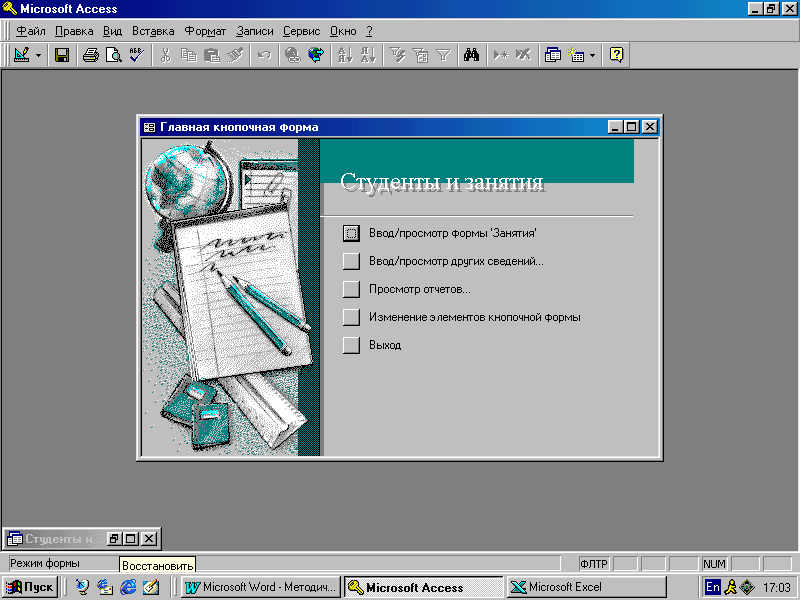The width and height of the screenshot is (800, 600).
Task: Maximize the 'Главная кнопочная форма' window
Action: coord(632,127)
